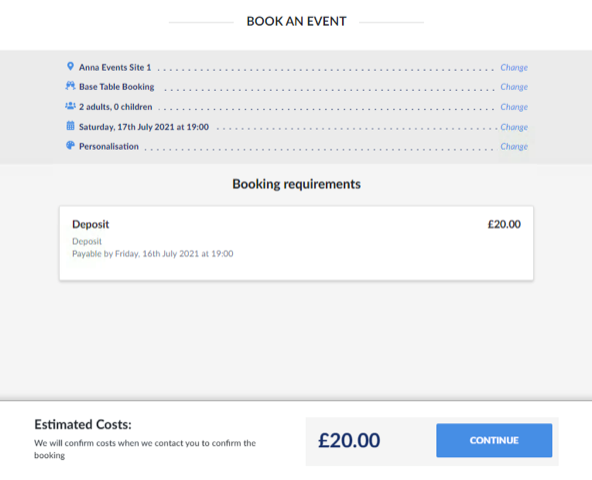Click the Base Table Booking cheers icon
The height and width of the screenshot is (480, 592).
point(70,86)
